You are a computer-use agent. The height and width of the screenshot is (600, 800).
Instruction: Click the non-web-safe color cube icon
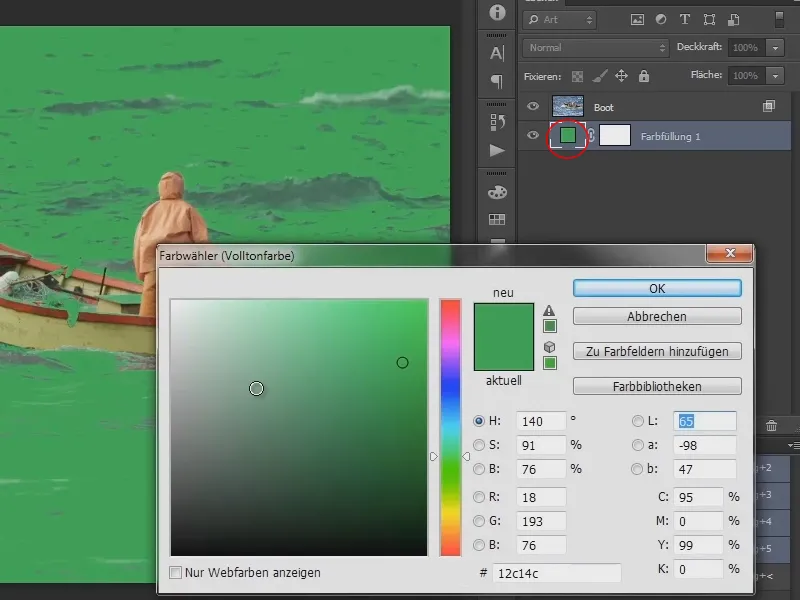(549, 347)
